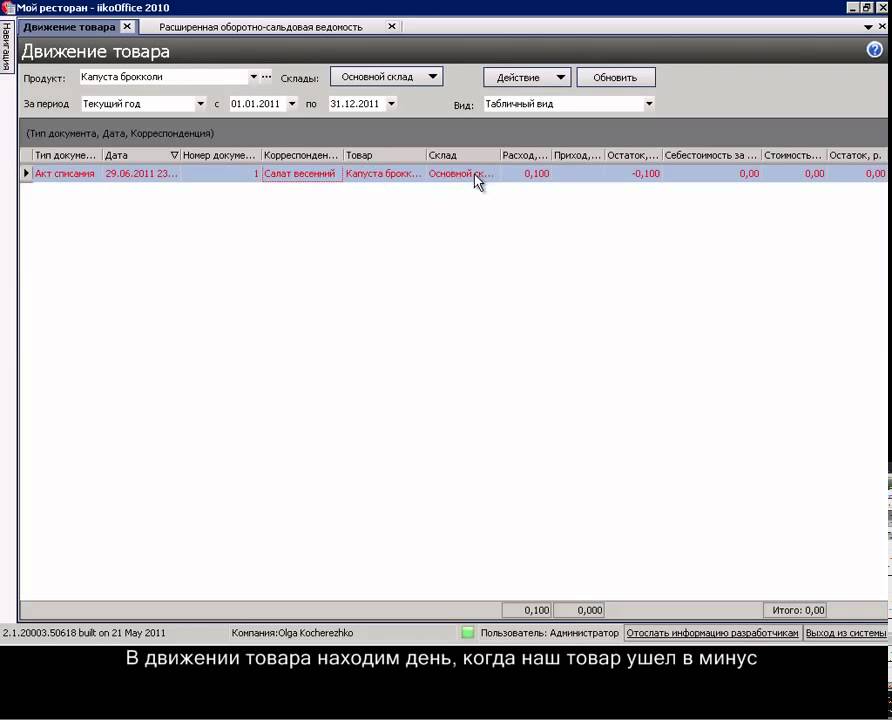
Task: Click the Остаток quantity column header
Action: pos(634,155)
